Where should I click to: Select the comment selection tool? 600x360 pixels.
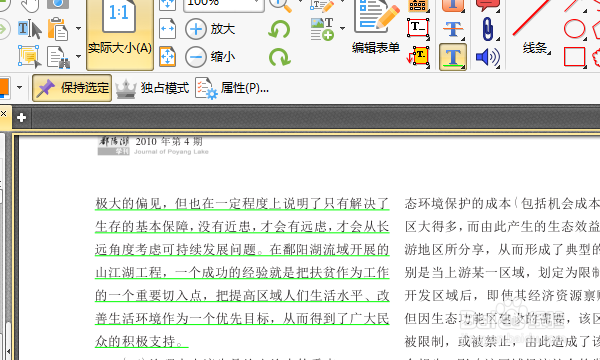click(30, 57)
